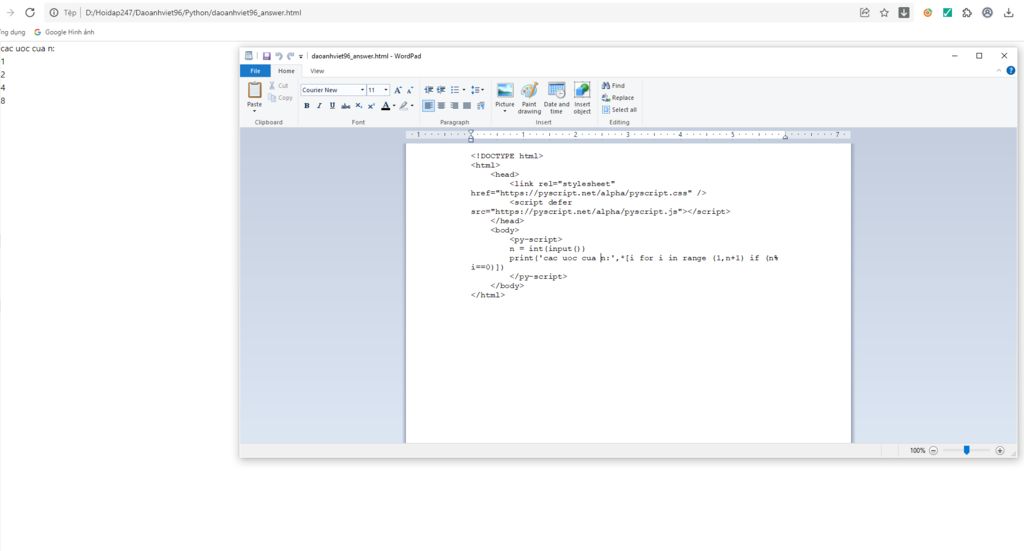This screenshot has width=1024, height=551.
Task: Collapse the WordPad ribbon with the chevron
Action: 999,71
